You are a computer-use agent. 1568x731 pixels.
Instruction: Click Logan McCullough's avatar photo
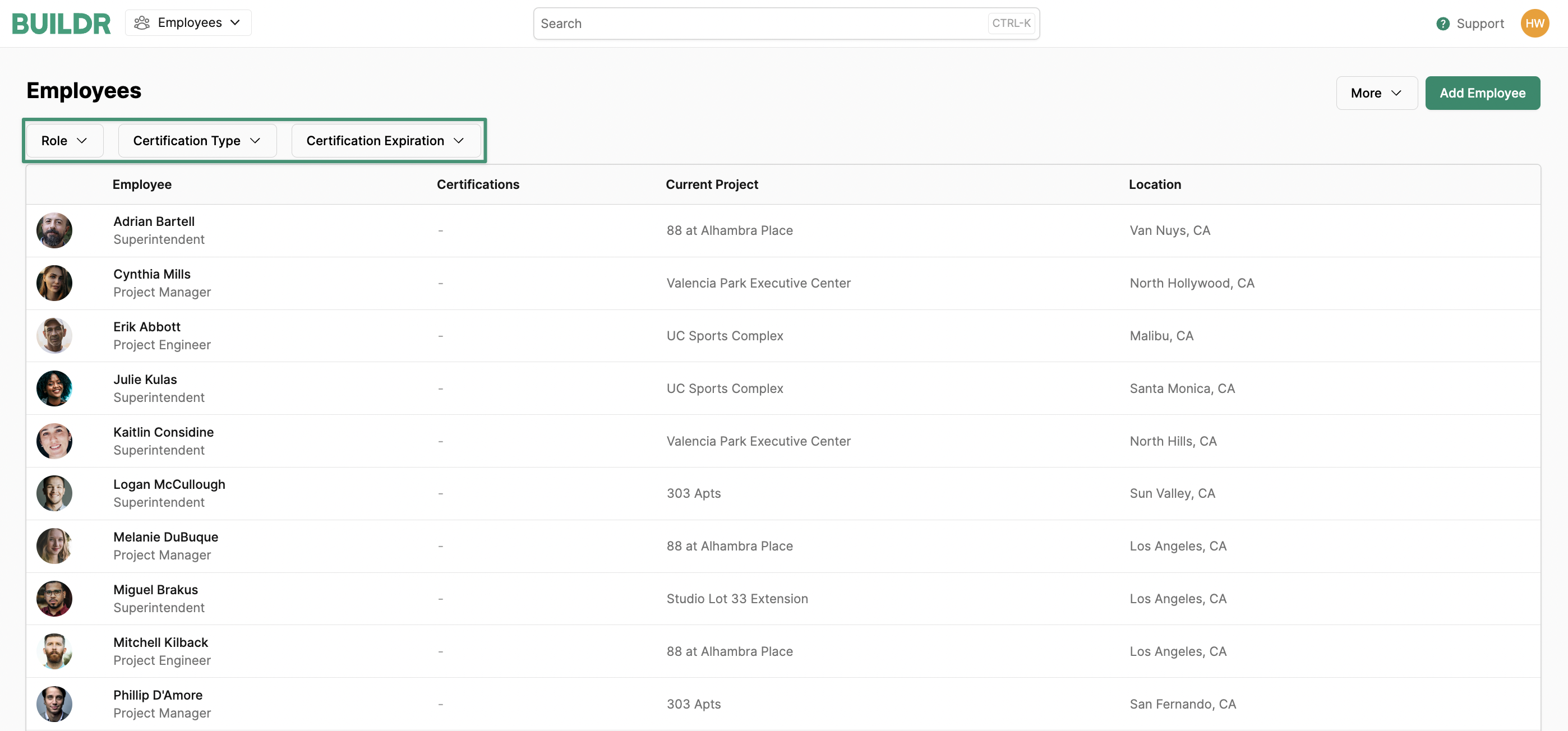[x=54, y=494]
